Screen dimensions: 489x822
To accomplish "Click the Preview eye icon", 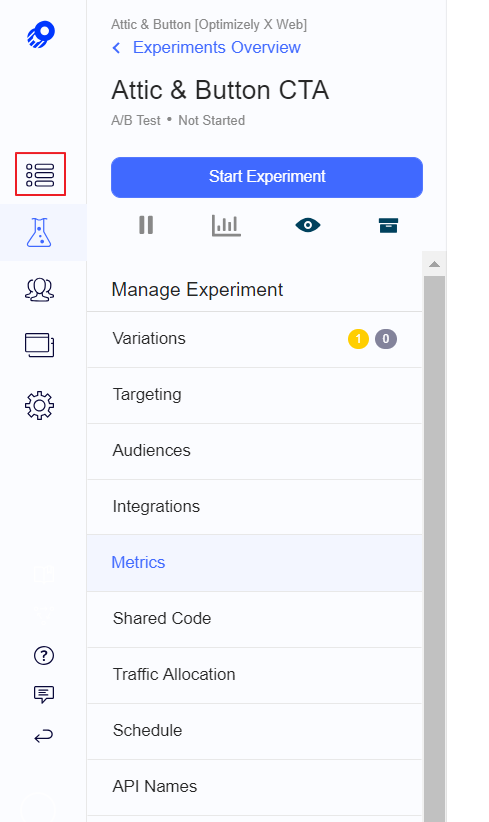I will click(308, 225).
